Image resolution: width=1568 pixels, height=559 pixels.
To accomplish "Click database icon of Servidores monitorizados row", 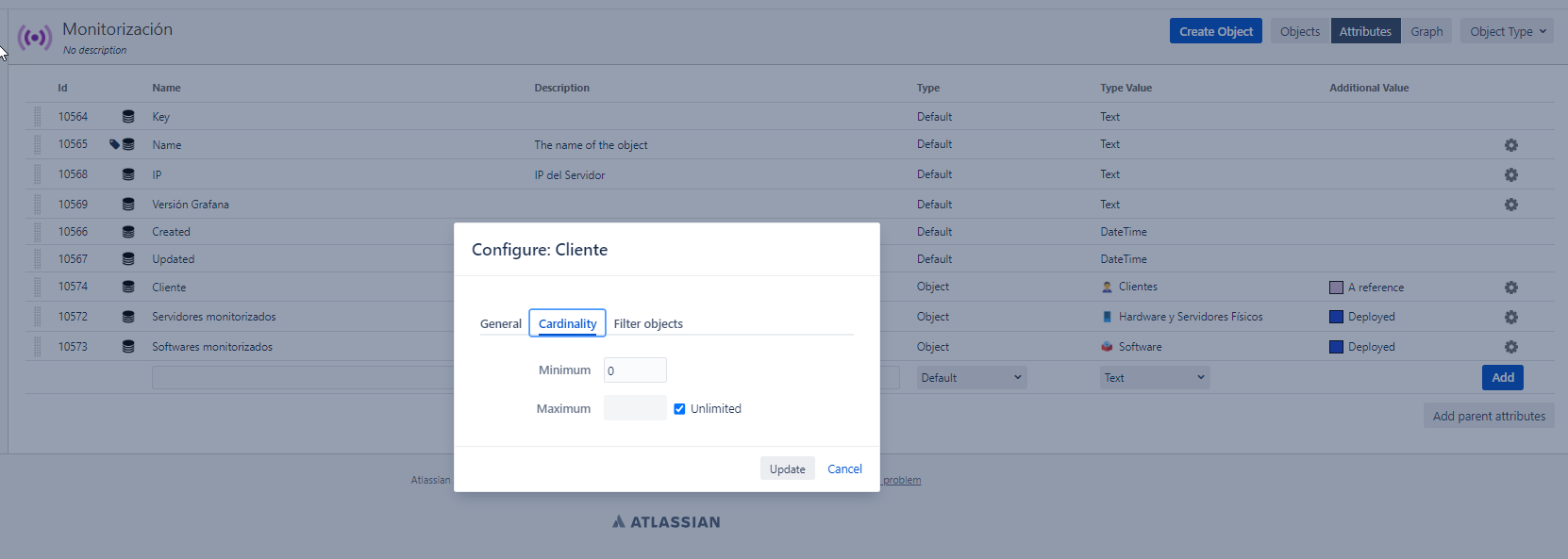I will point(128,317).
